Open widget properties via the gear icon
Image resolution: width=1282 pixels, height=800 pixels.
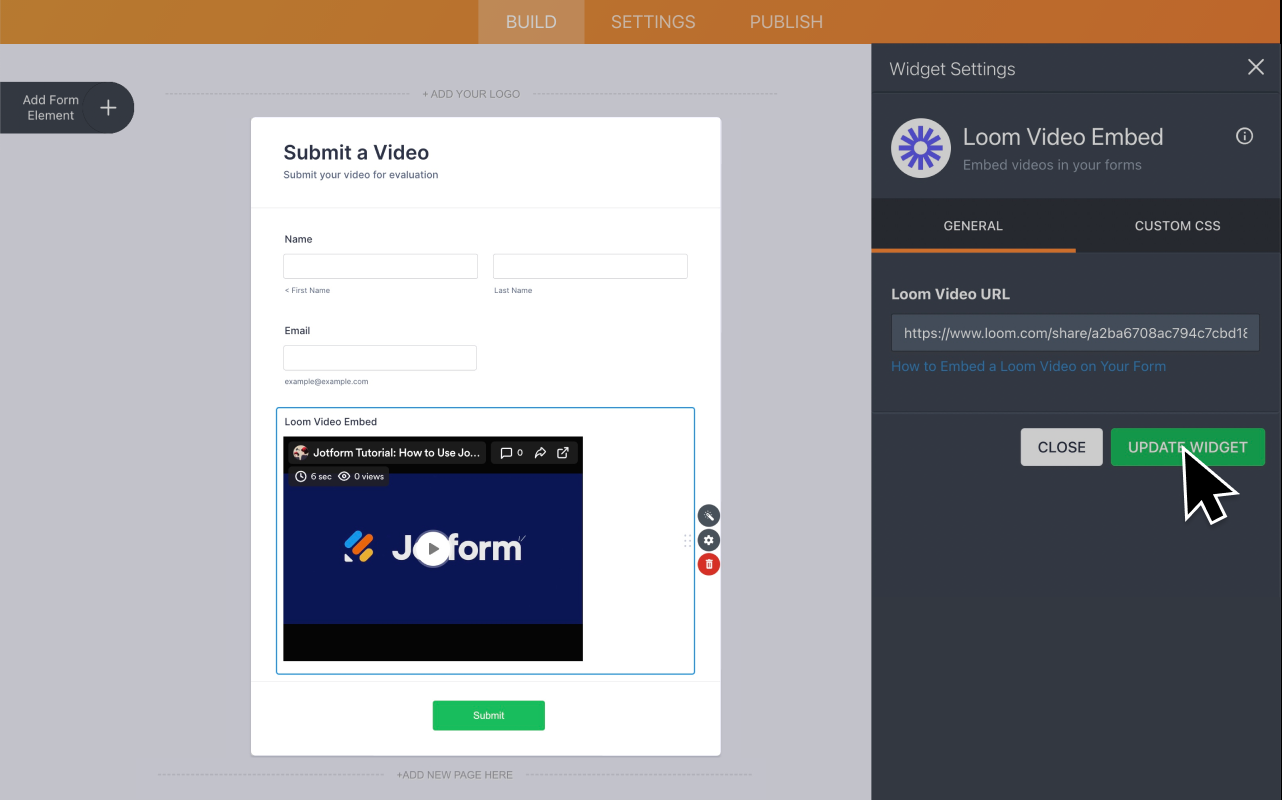[x=708, y=539]
